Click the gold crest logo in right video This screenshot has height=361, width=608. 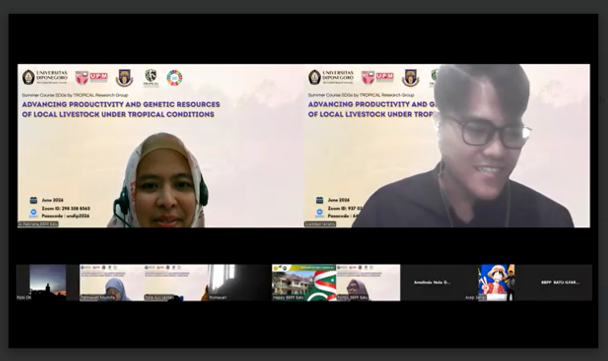click(411, 78)
